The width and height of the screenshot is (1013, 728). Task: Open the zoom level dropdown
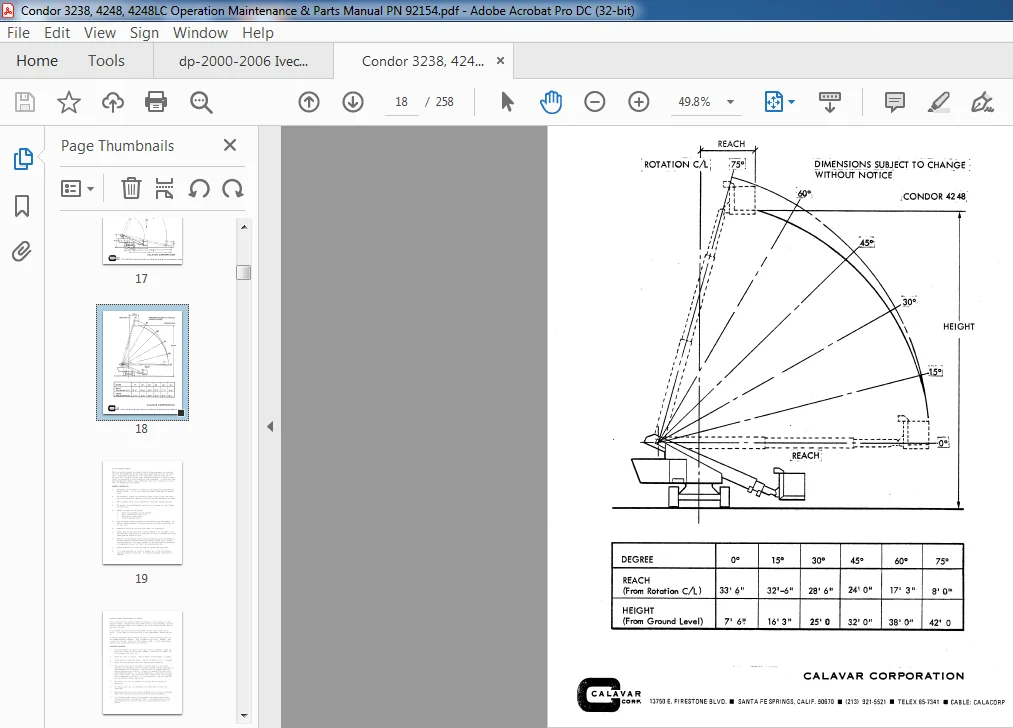pos(730,102)
